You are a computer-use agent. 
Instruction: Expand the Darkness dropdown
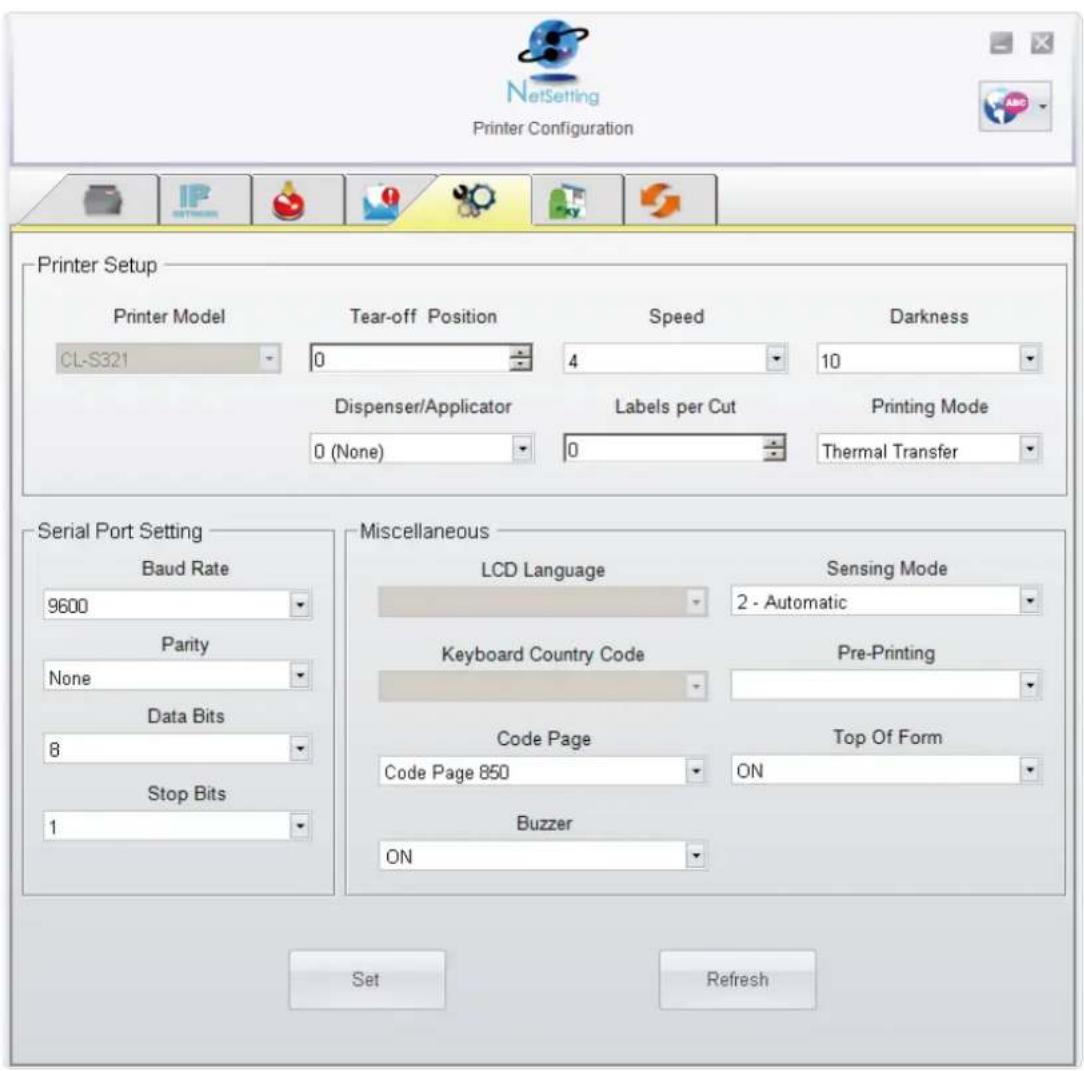1030,359
